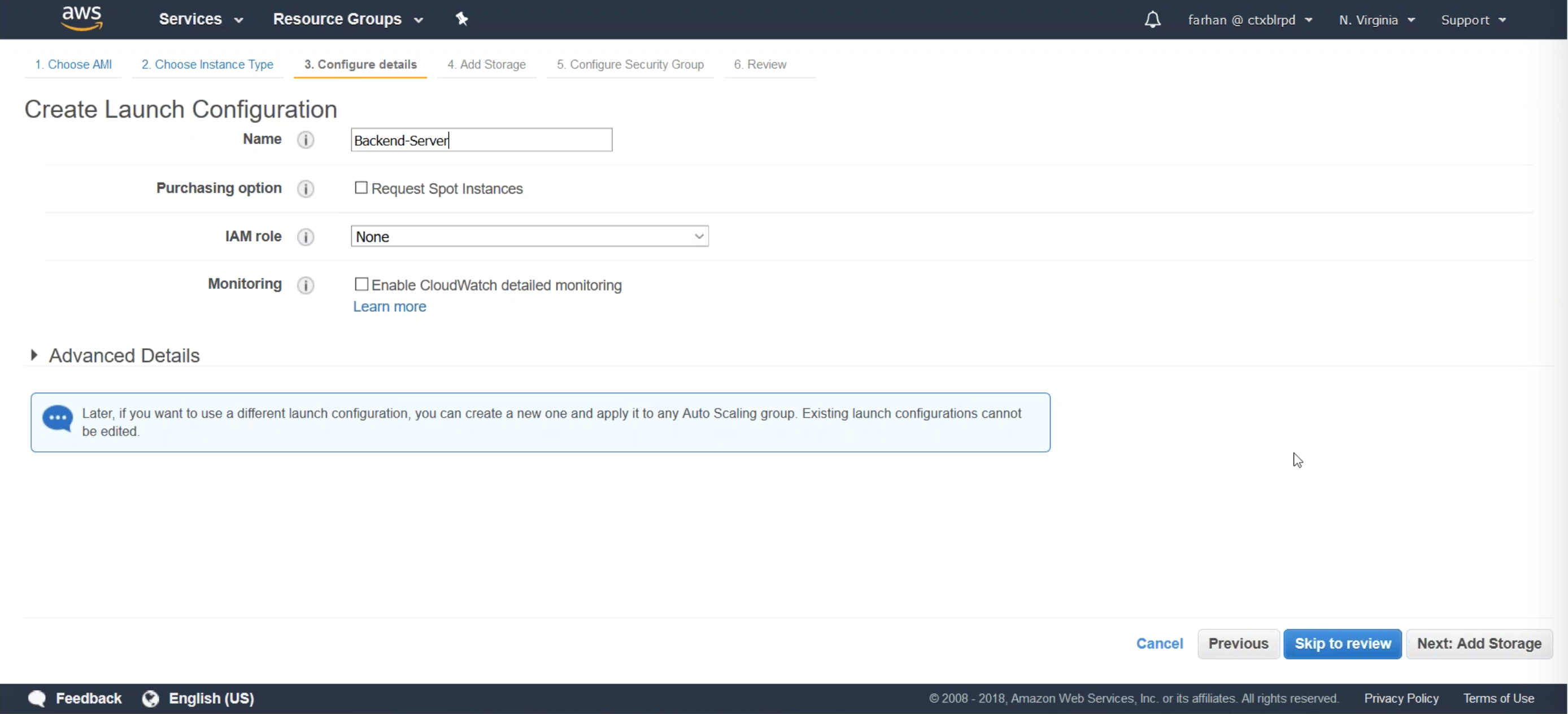Open the IAM role dropdown selector
The width and height of the screenshot is (1568, 714).
coord(529,236)
